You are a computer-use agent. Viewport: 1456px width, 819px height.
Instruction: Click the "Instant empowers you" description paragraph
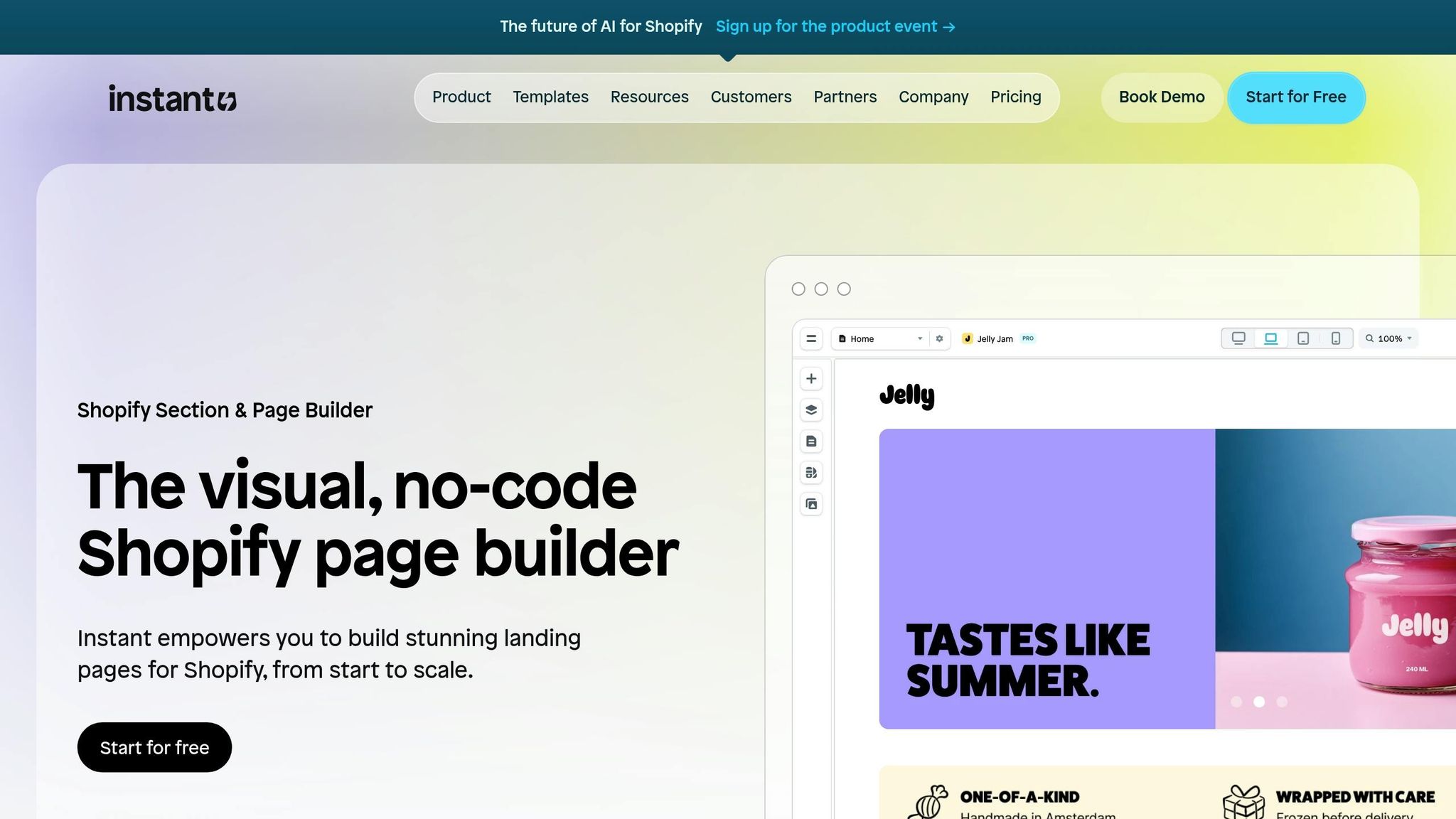tap(329, 654)
